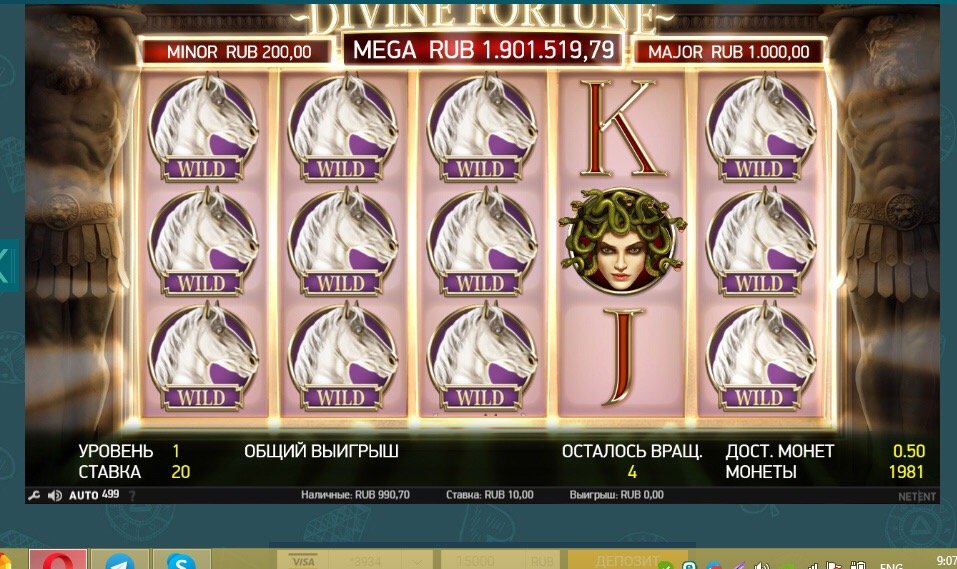The image size is (957, 569).
Task: Click the system tray volume icon
Action: (x=761, y=565)
